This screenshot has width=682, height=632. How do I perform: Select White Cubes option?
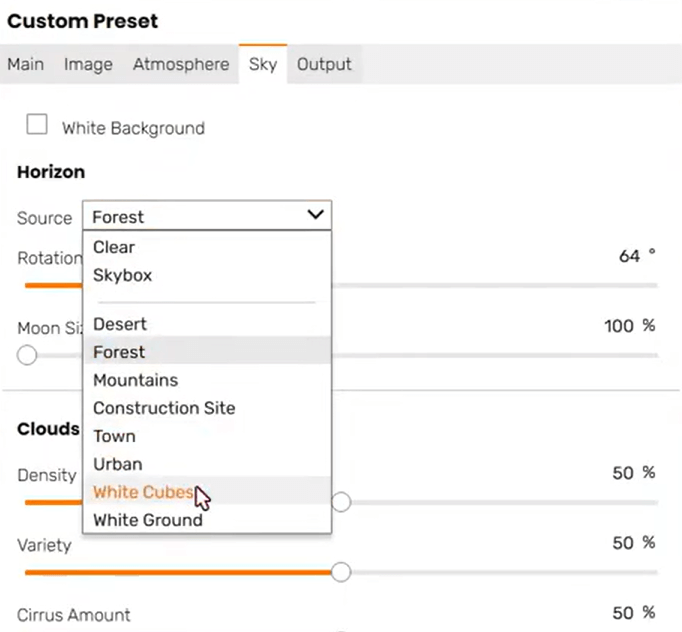coord(143,492)
